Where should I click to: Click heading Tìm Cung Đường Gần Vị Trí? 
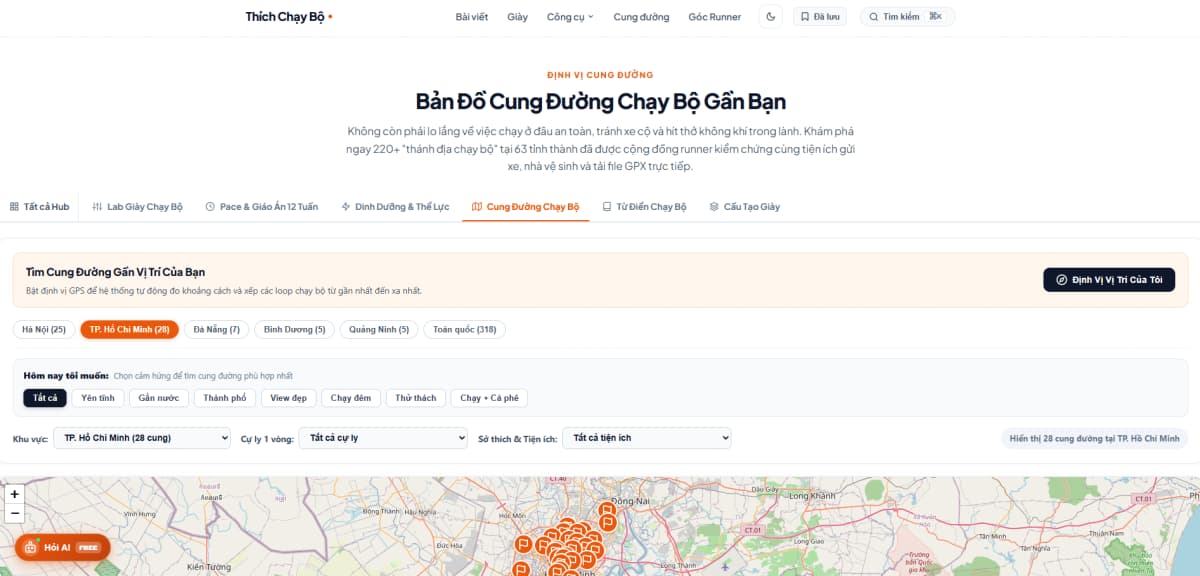(x=116, y=272)
